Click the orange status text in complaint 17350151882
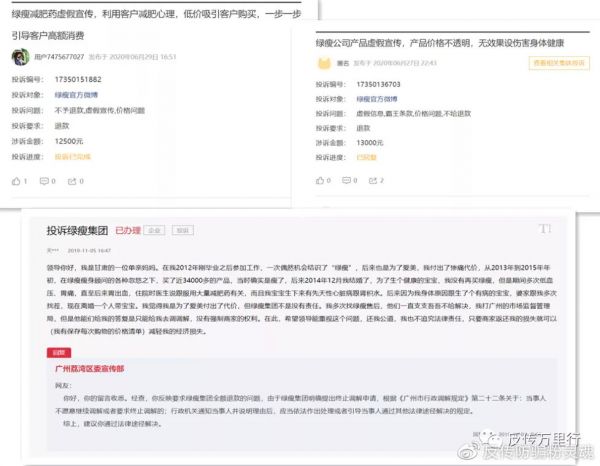Screen dimensions: 600x466 tap(73, 156)
